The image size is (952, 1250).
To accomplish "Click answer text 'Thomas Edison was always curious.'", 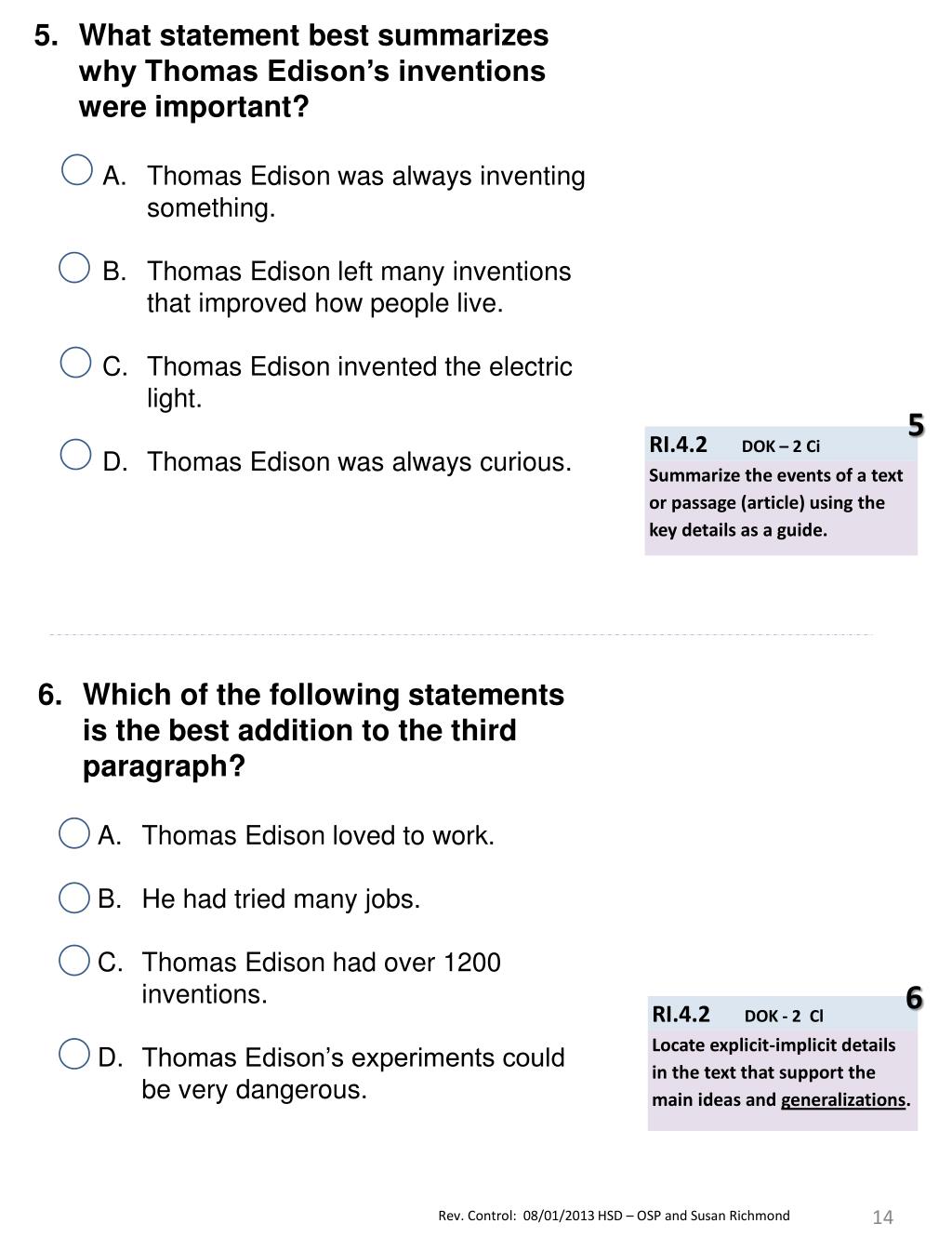I will pyautogui.click(x=359, y=462).
